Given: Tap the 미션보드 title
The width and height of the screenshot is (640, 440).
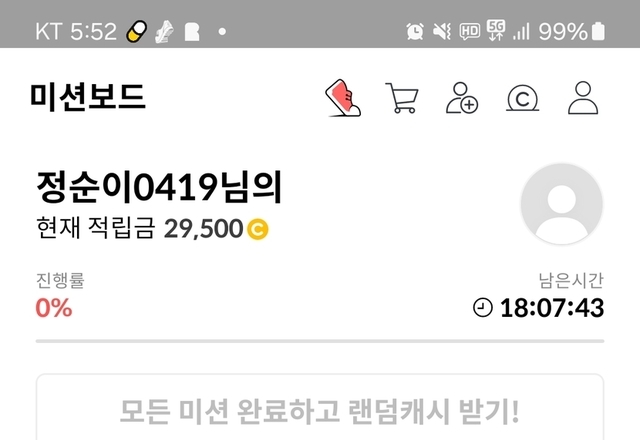Looking at the screenshot, I should pos(87,96).
